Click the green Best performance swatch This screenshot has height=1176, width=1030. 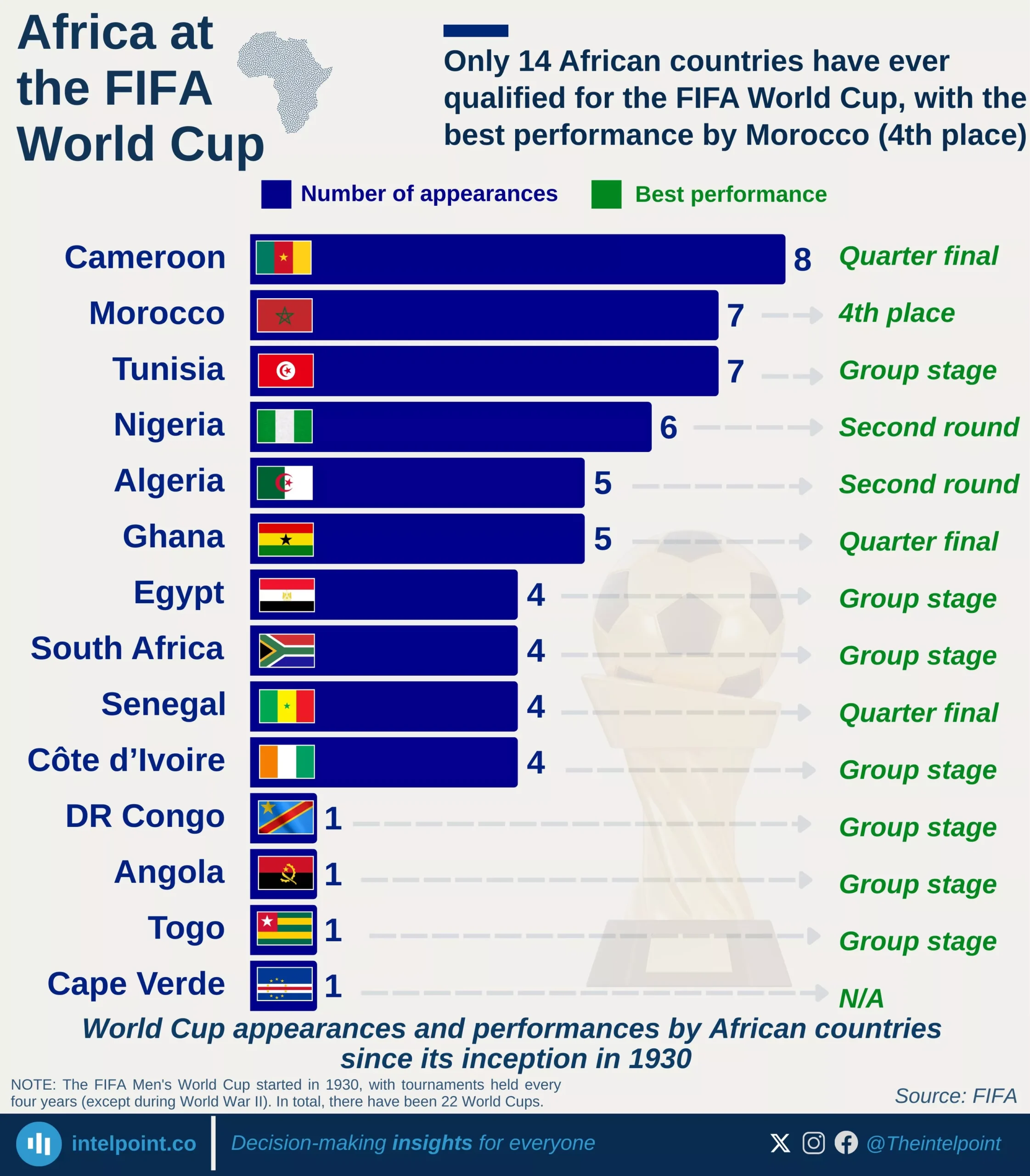click(x=606, y=194)
